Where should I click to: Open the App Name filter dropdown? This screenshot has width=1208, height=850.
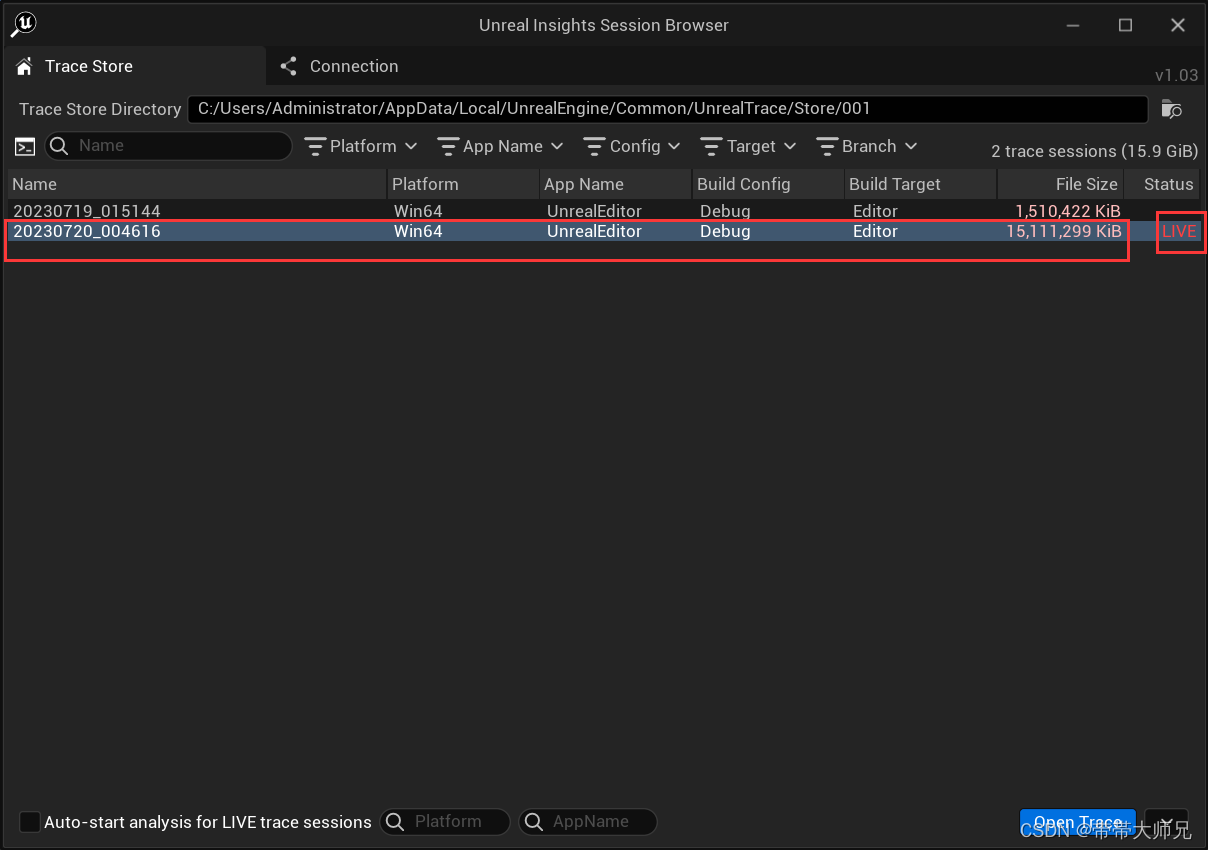coord(501,146)
